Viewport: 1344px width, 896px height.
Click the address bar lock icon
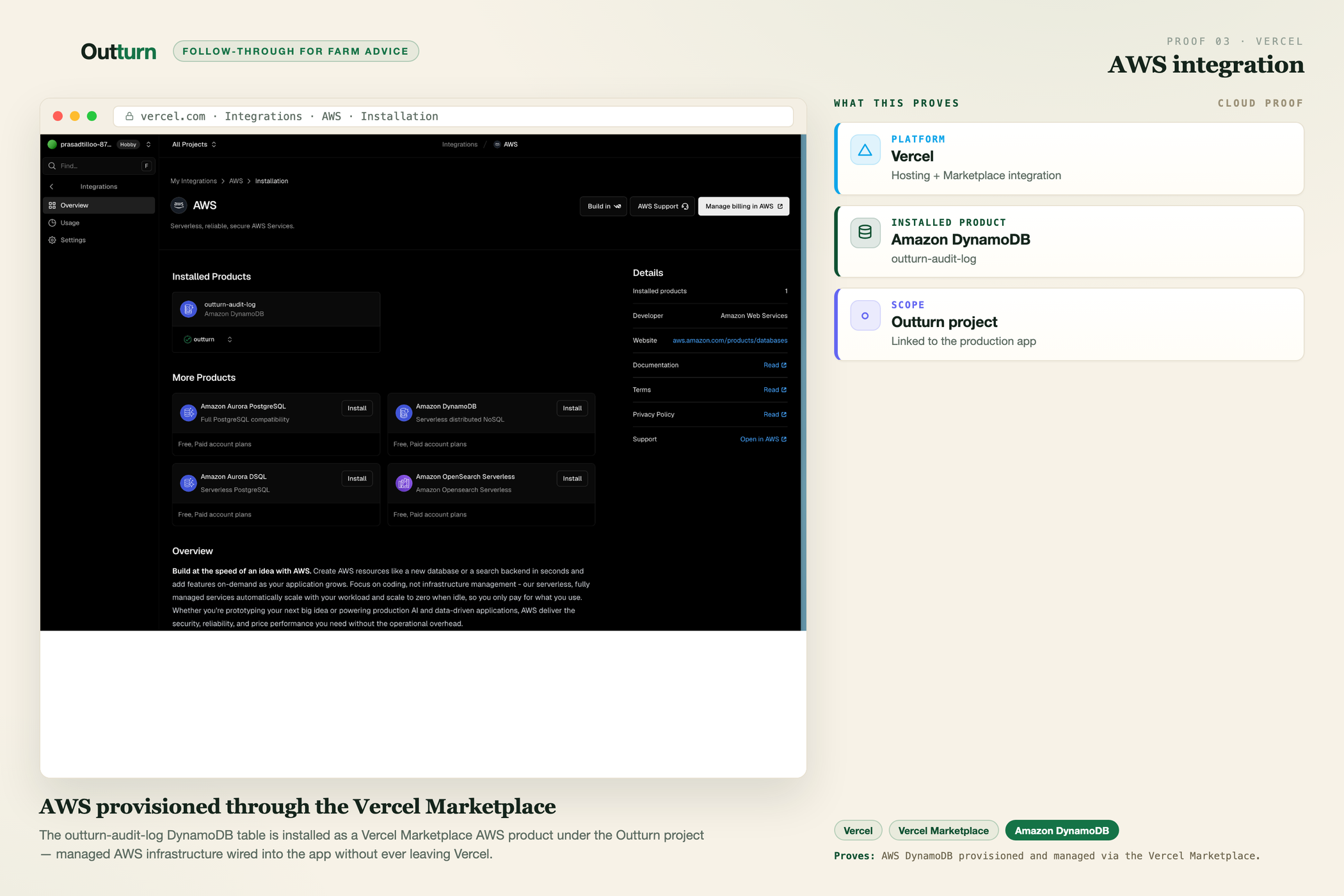pyautogui.click(x=129, y=116)
